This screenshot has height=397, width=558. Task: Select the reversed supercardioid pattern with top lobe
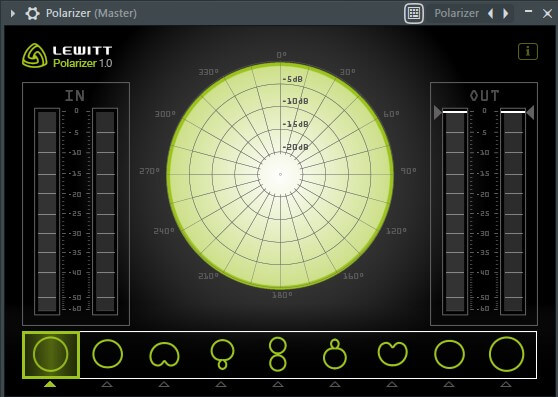click(x=335, y=354)
